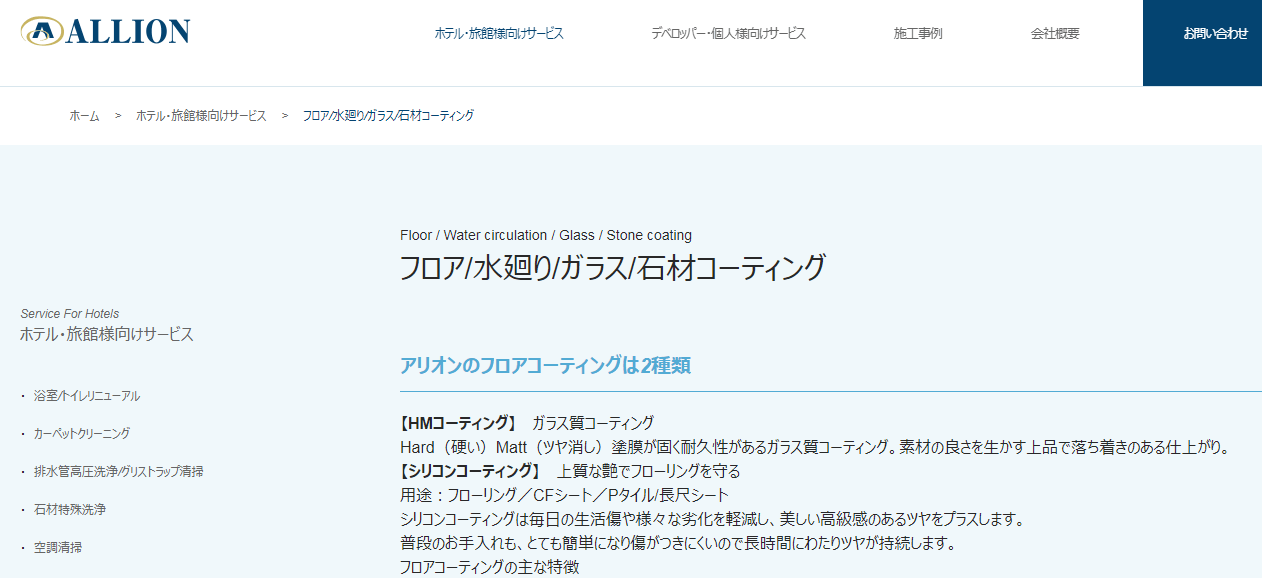Click the ALLION logo

click(105, 32)
